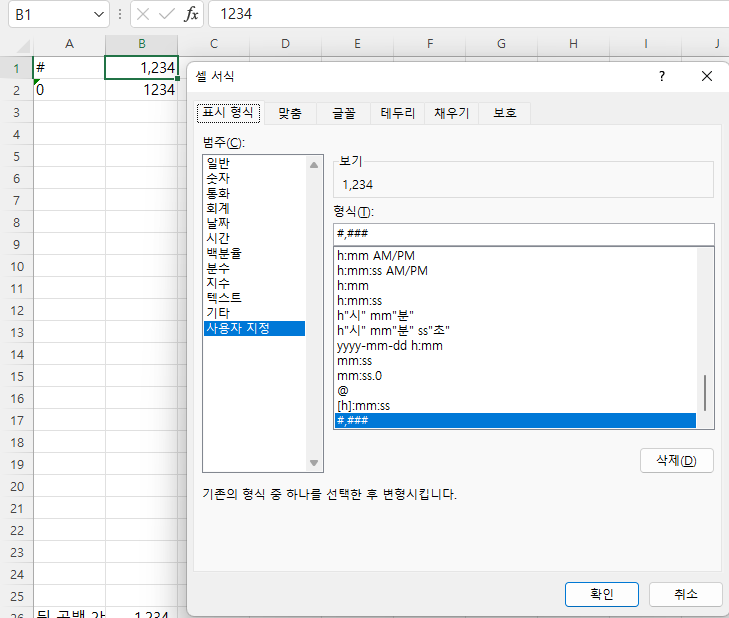Select cell A2 containing 0
This screenshot has height=618, width=729.
click(69, 90)
